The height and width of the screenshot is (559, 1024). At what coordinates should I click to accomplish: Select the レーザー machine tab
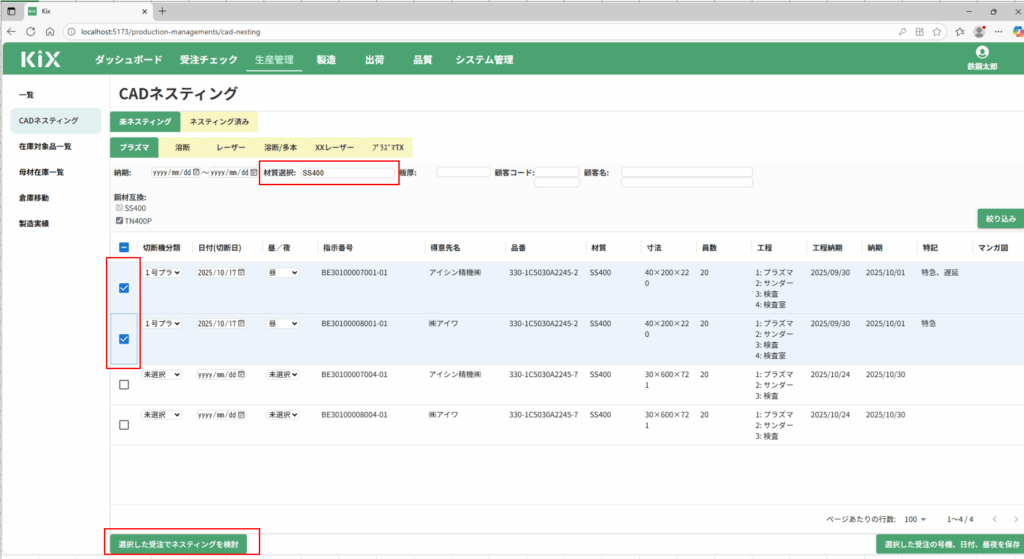tap(231, 147)
